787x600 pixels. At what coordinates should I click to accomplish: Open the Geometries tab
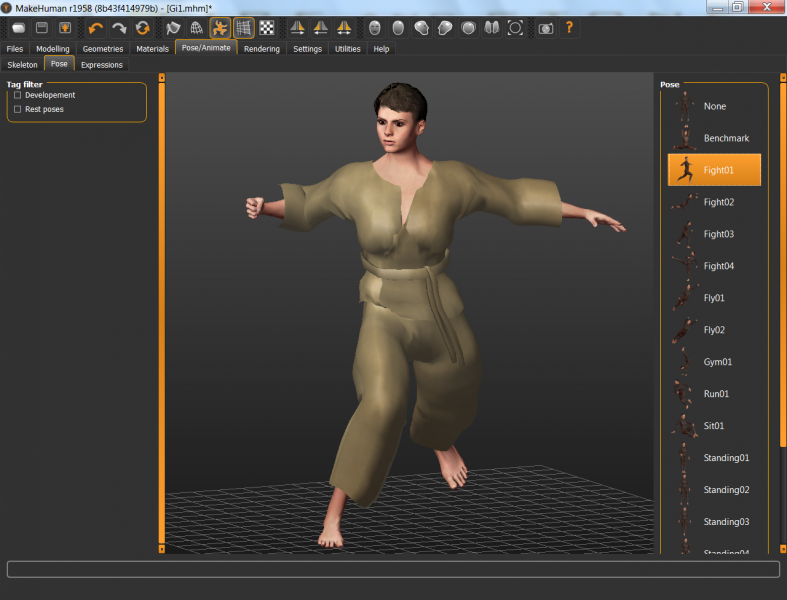(x=103, y=49)
